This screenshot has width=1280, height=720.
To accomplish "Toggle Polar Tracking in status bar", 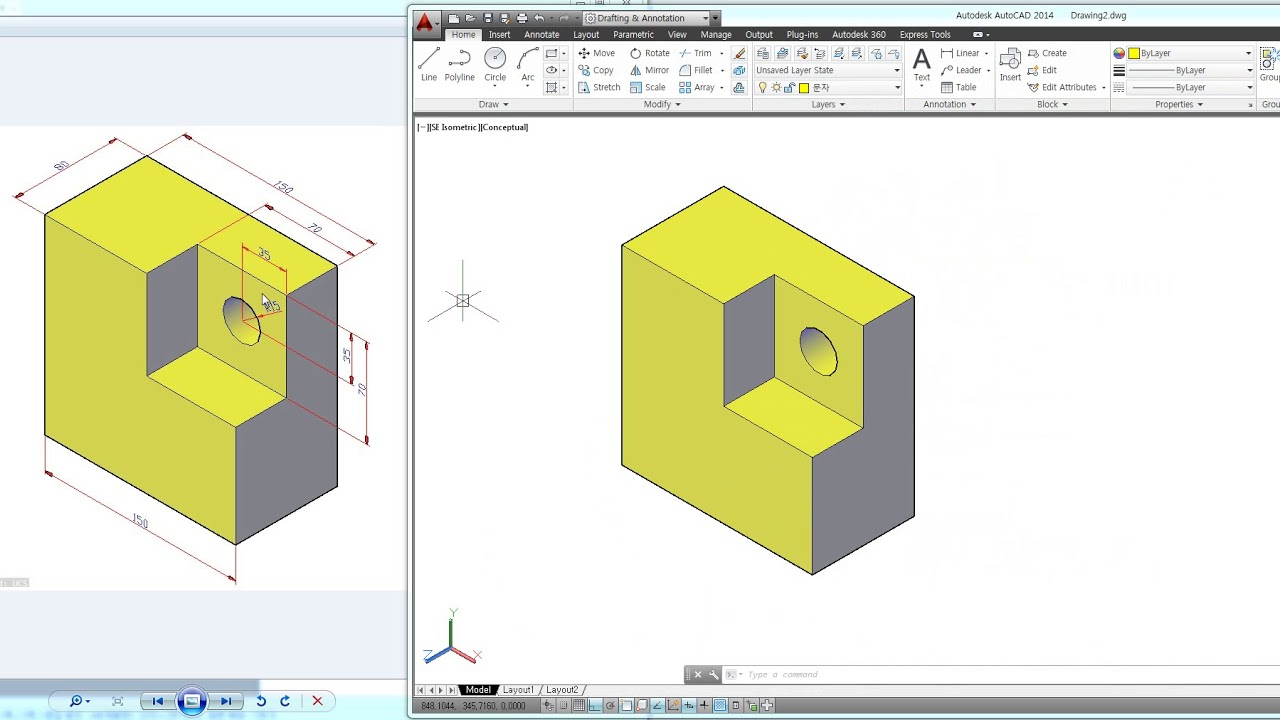I will click(611, 705).
